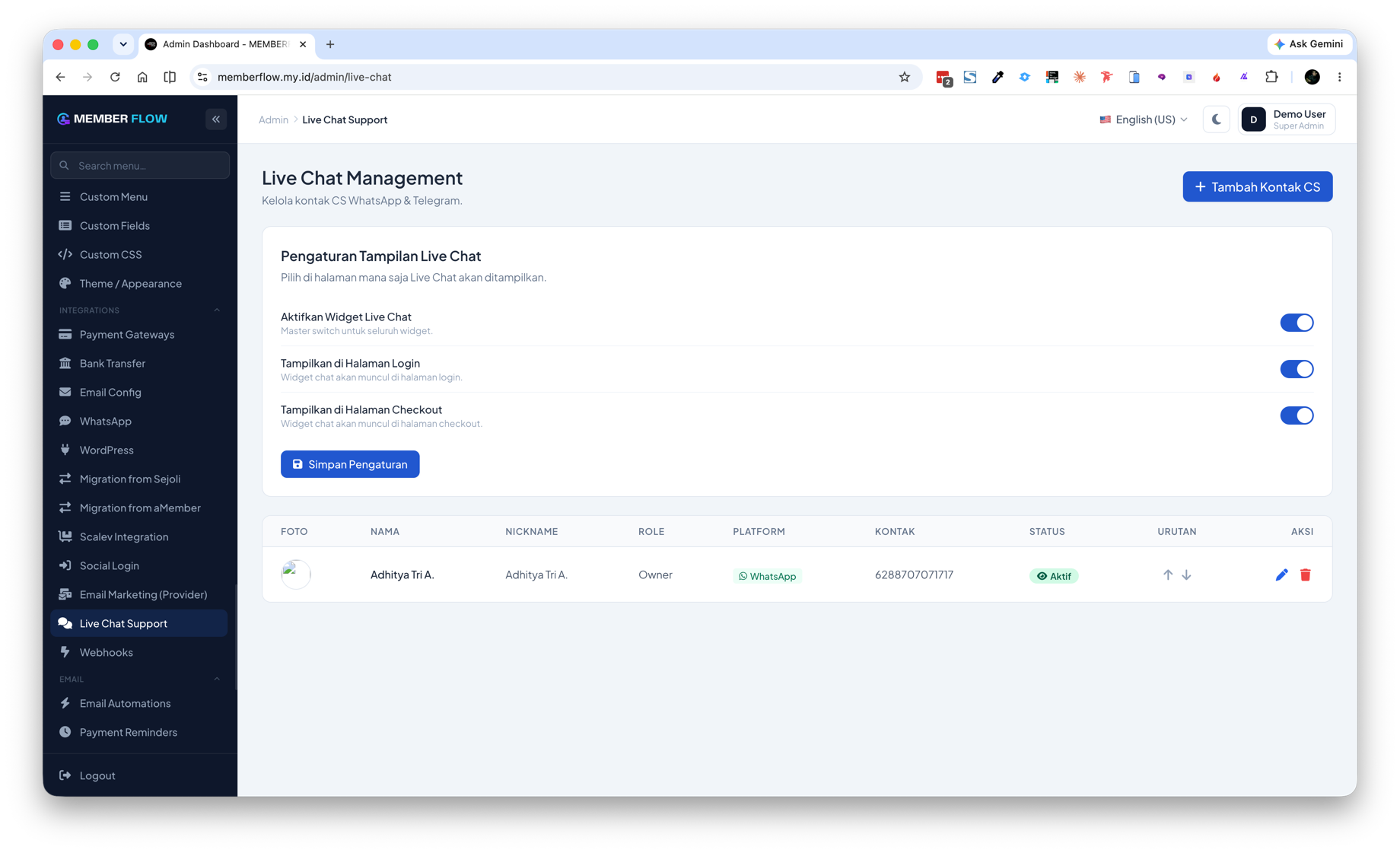
Task: Collapse the sidebar with the double-chevron icon
Action: (216, 119)
